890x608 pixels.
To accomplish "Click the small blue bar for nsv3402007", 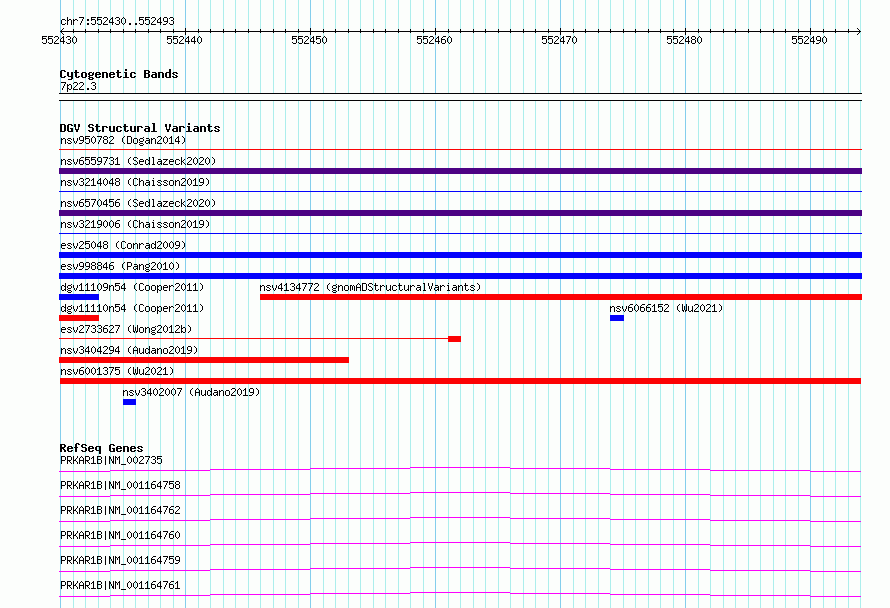I will 129,402.
